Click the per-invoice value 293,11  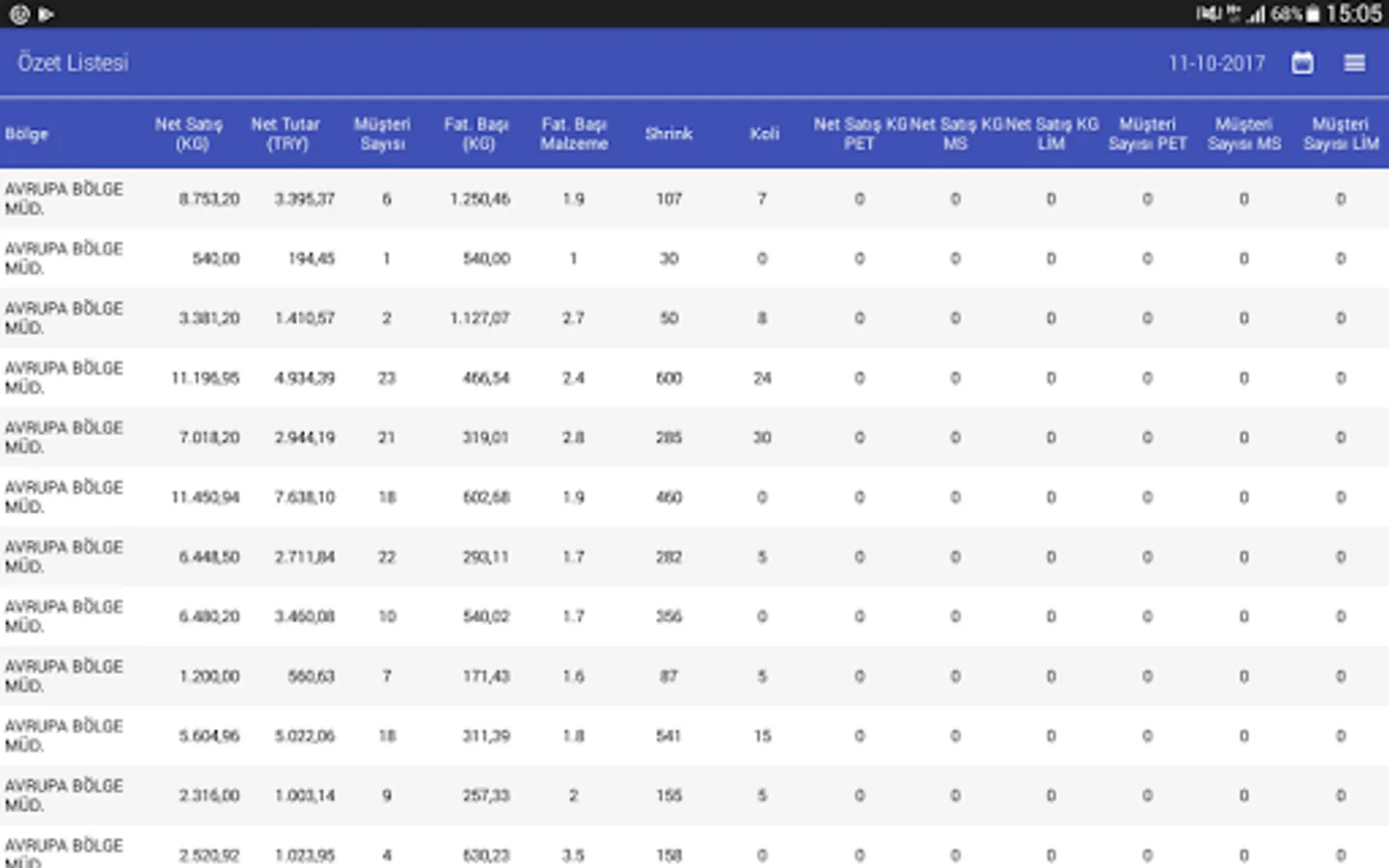pos(486,557)
